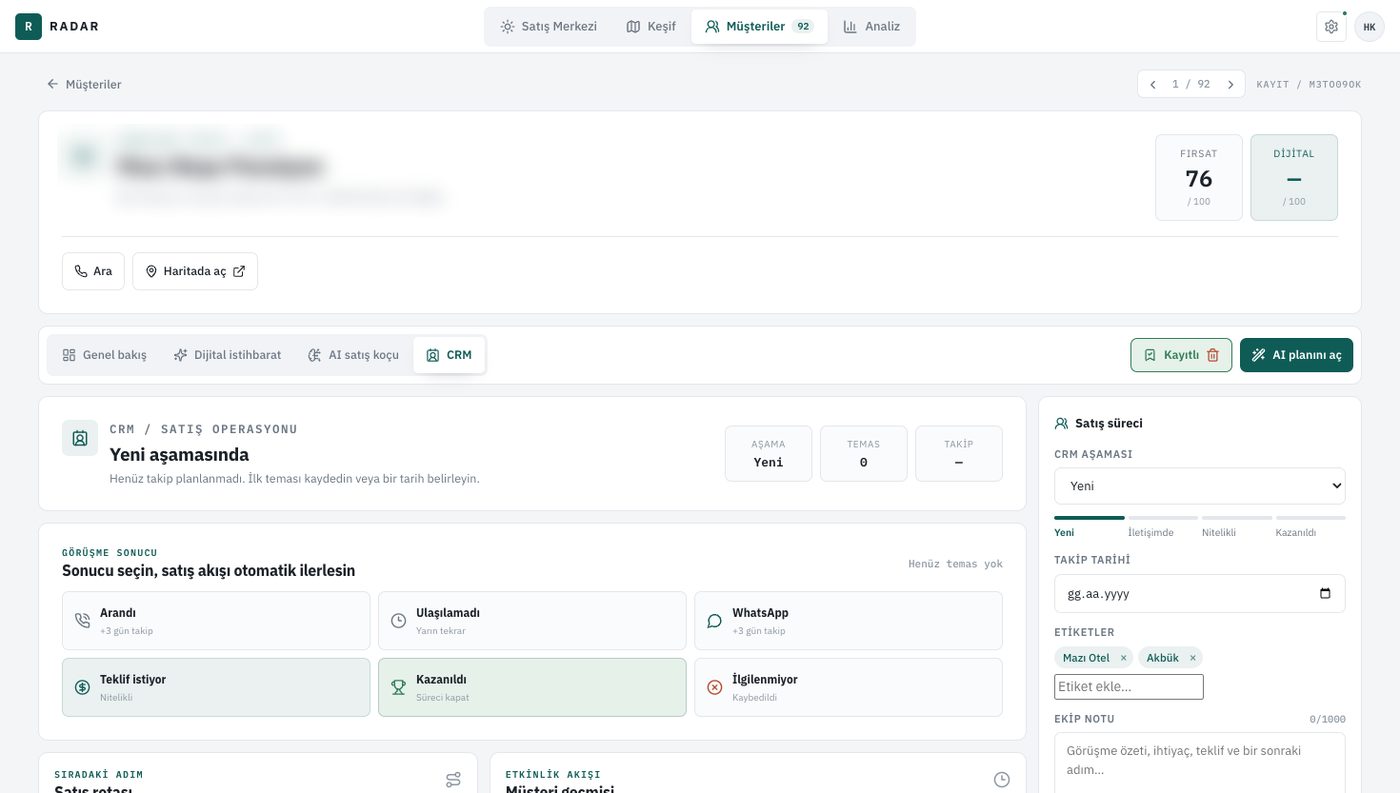The image size is (1400, 793).
Task: Switch to Keşif tab
Action: [x=651, y=27]
